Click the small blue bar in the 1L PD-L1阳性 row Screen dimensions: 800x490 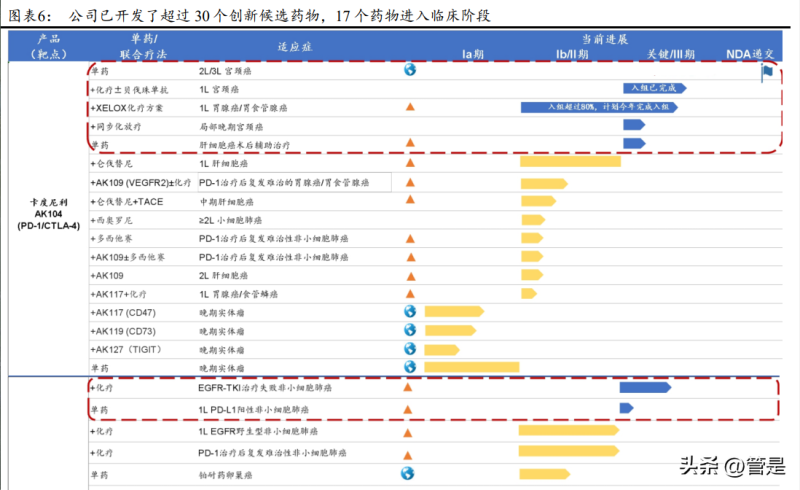pos(627,408)
